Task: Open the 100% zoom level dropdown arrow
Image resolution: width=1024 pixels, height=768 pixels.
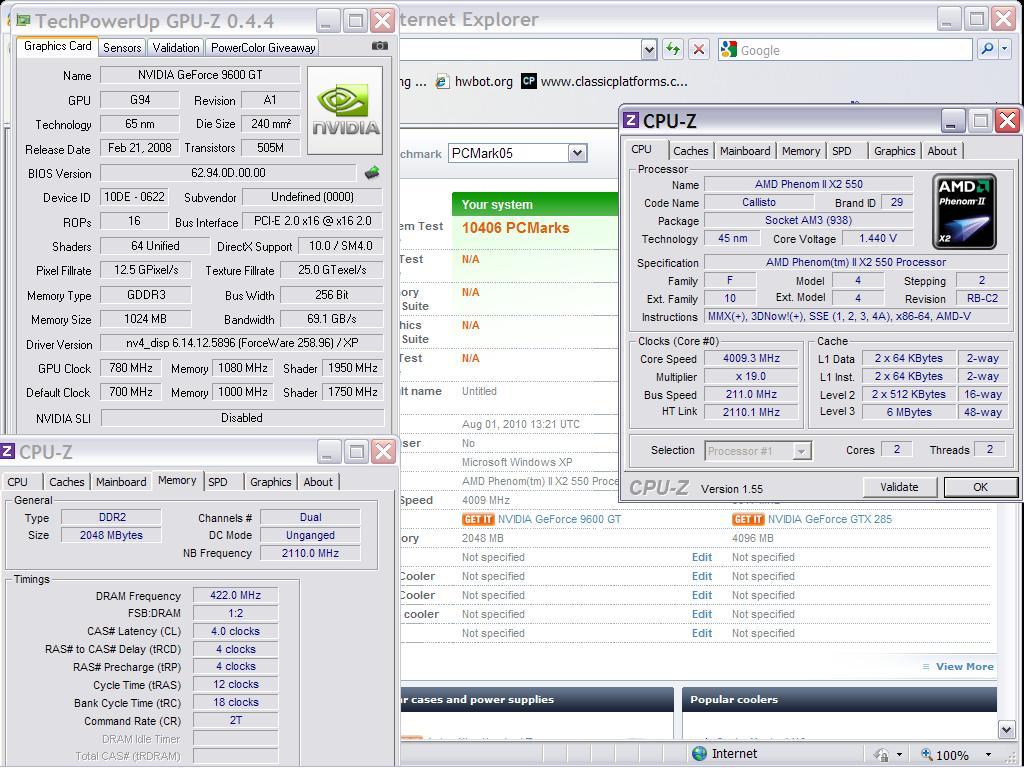Action: click(988, 755)
